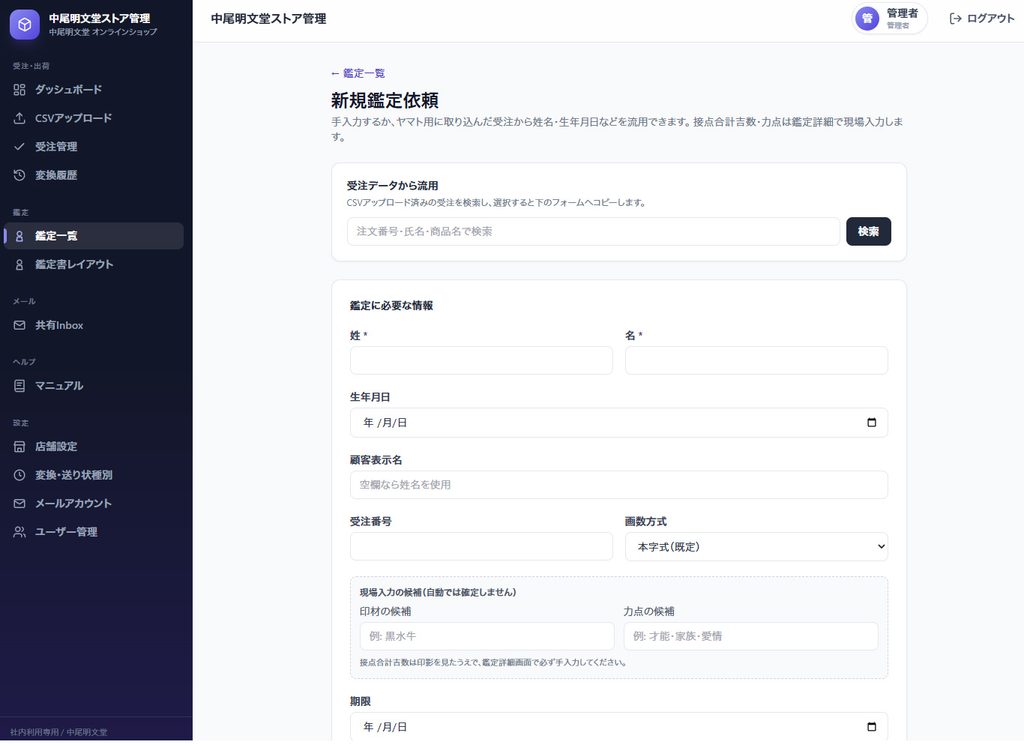Click the 中尾明文堂ストア管理 header title
This screenshot has width=1024, height=747.
tap(268, 18)
